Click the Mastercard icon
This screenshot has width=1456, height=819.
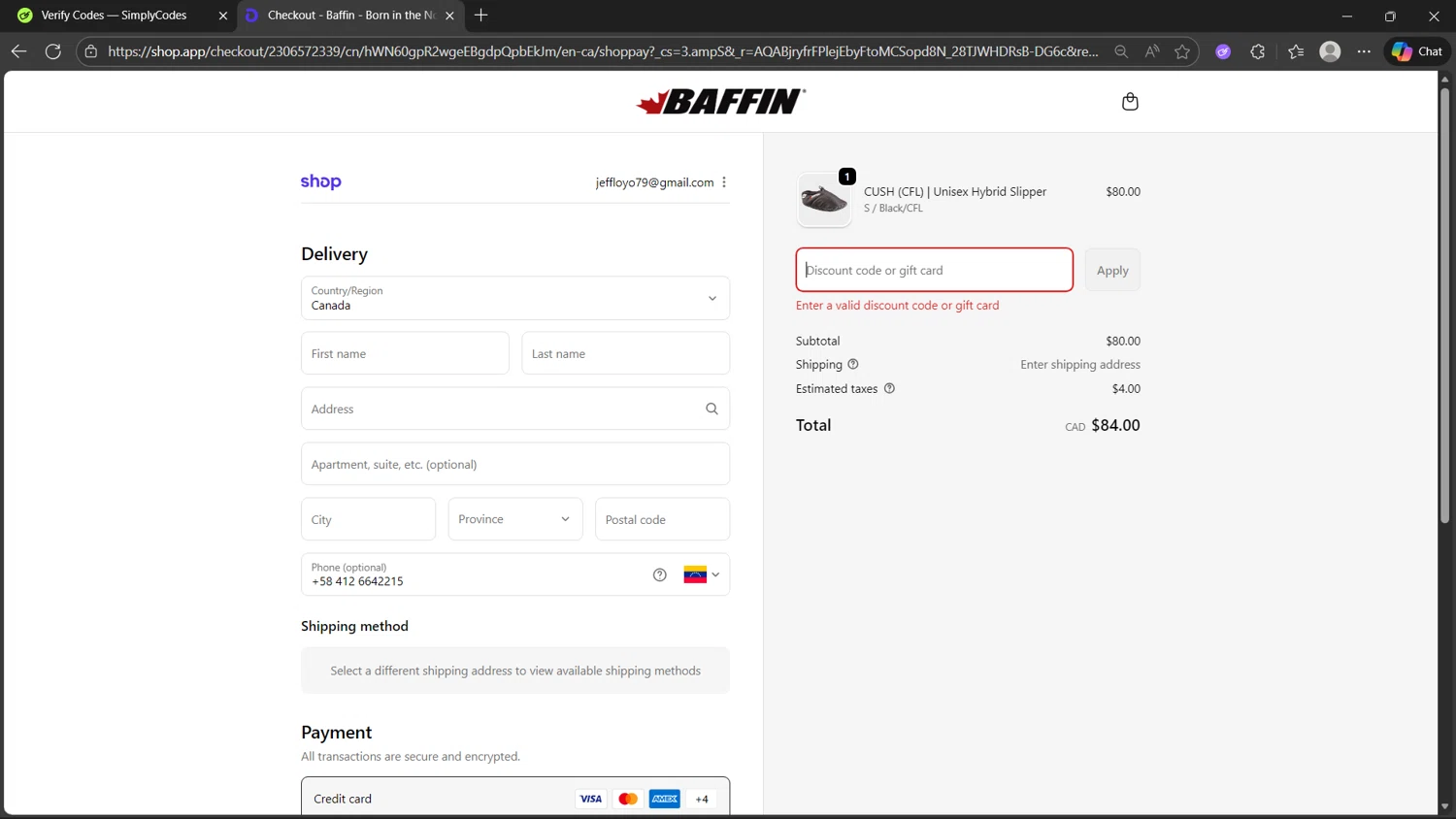(x=628, y=799)
